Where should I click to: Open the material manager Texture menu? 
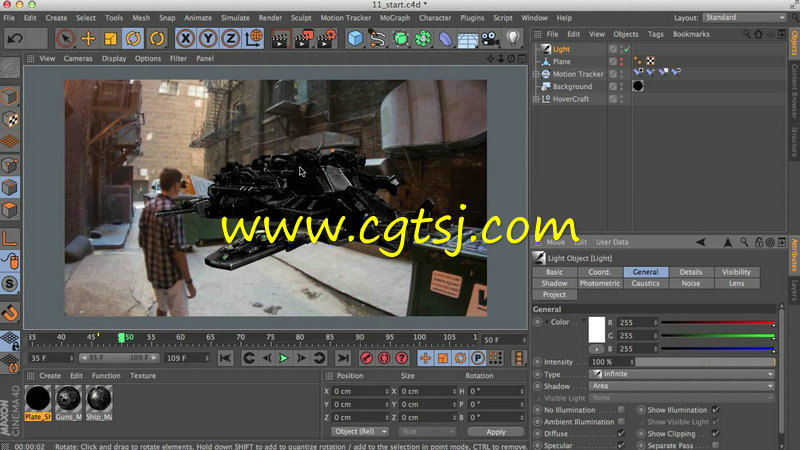click(x=143, y=376)
